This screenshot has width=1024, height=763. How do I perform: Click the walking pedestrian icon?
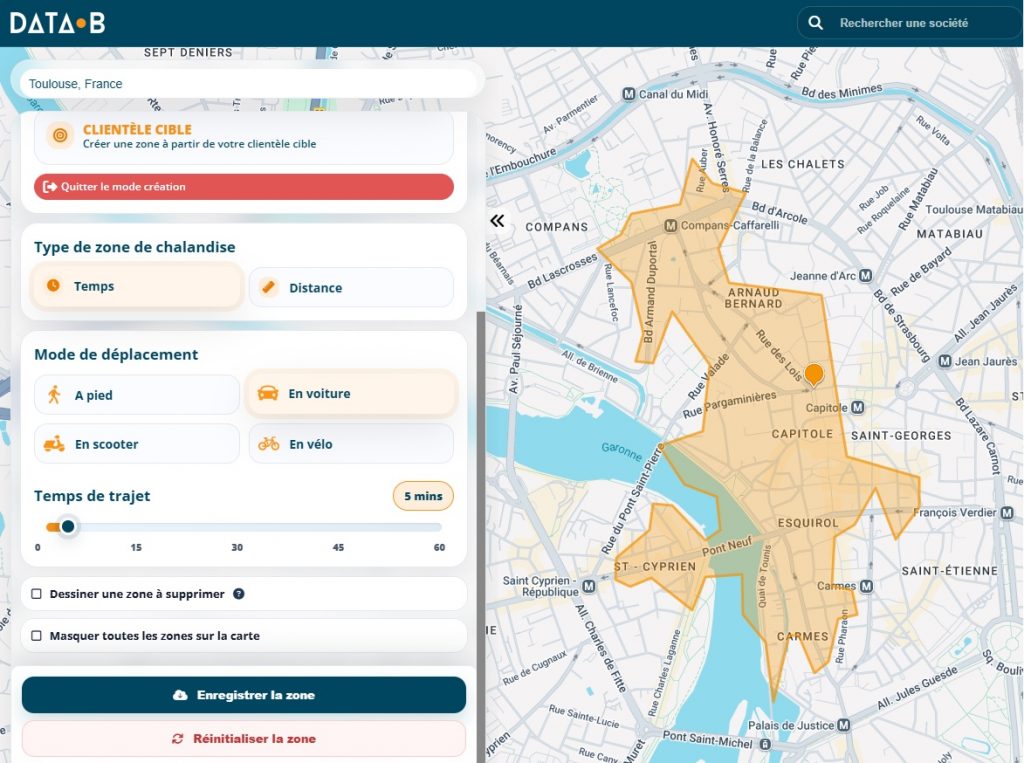54,395
